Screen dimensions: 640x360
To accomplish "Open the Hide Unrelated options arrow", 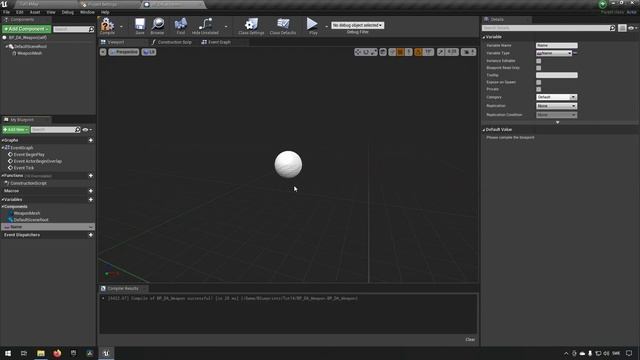I will (226, 27).
